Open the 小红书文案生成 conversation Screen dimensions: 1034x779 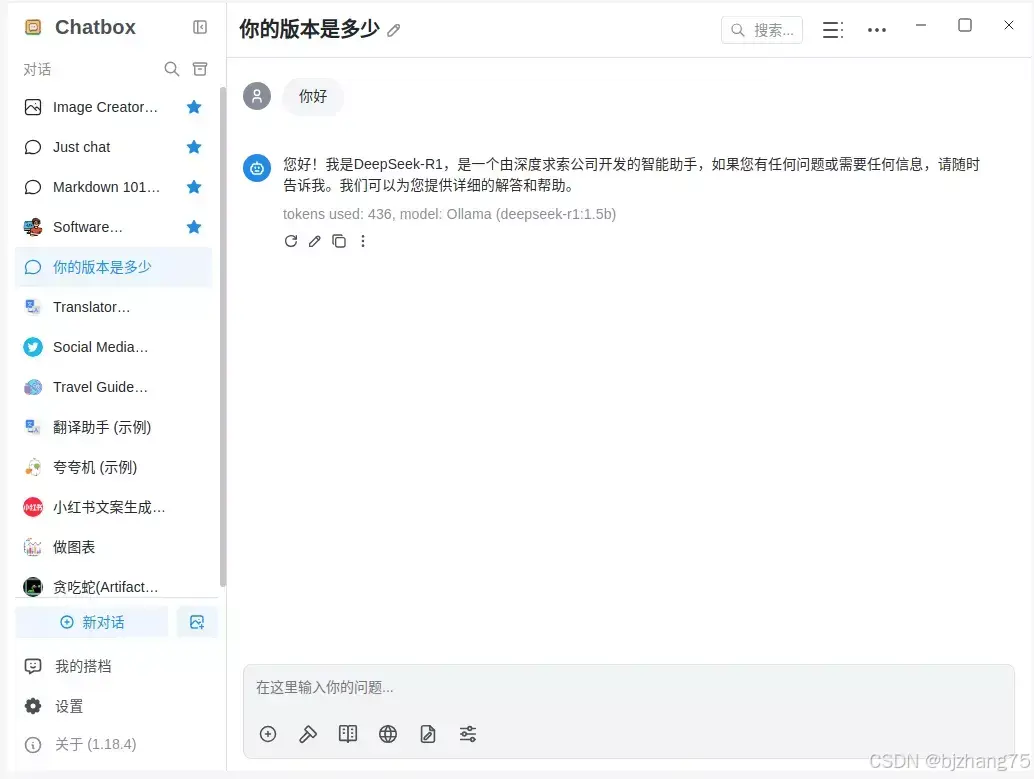[x=113, y=507]
